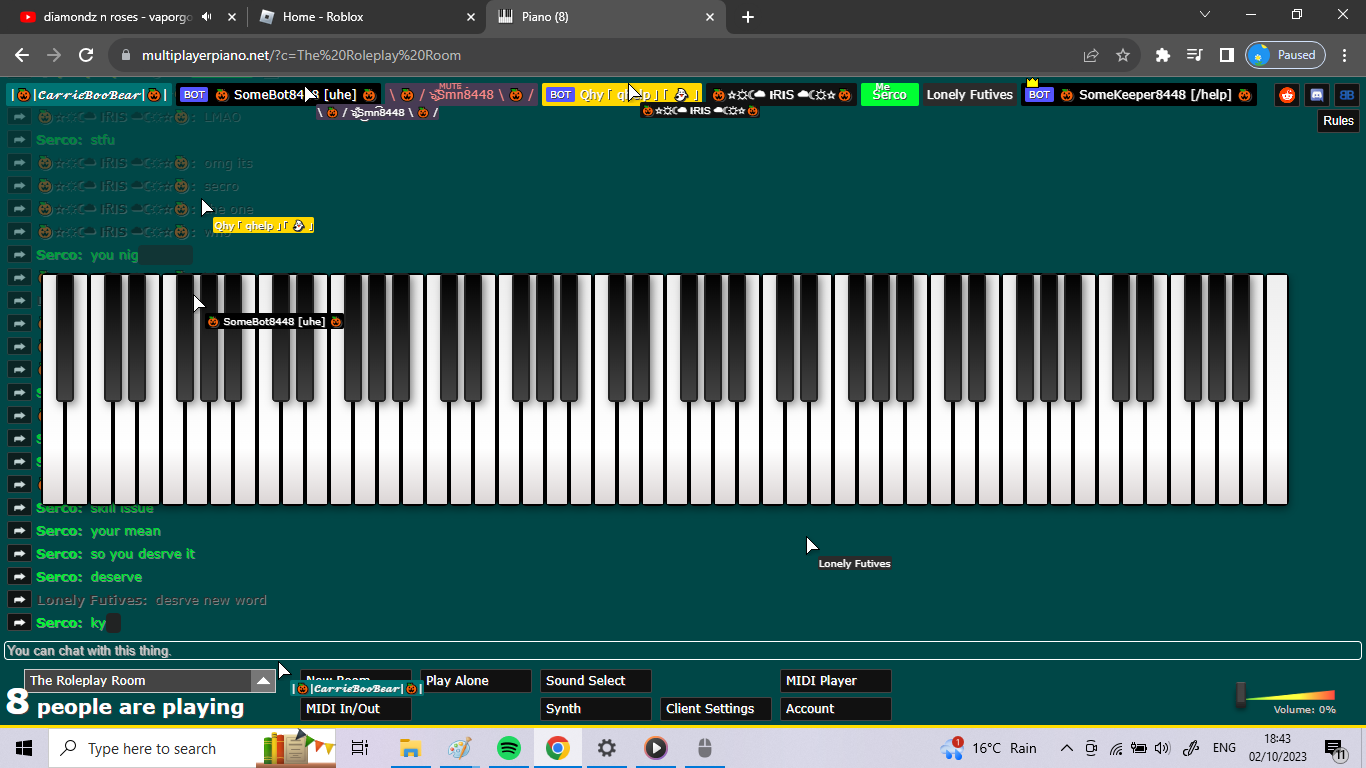Viewport: 1366px width, 768px height.
Task: Open Task View in taskbar
Action: point(360,748)
